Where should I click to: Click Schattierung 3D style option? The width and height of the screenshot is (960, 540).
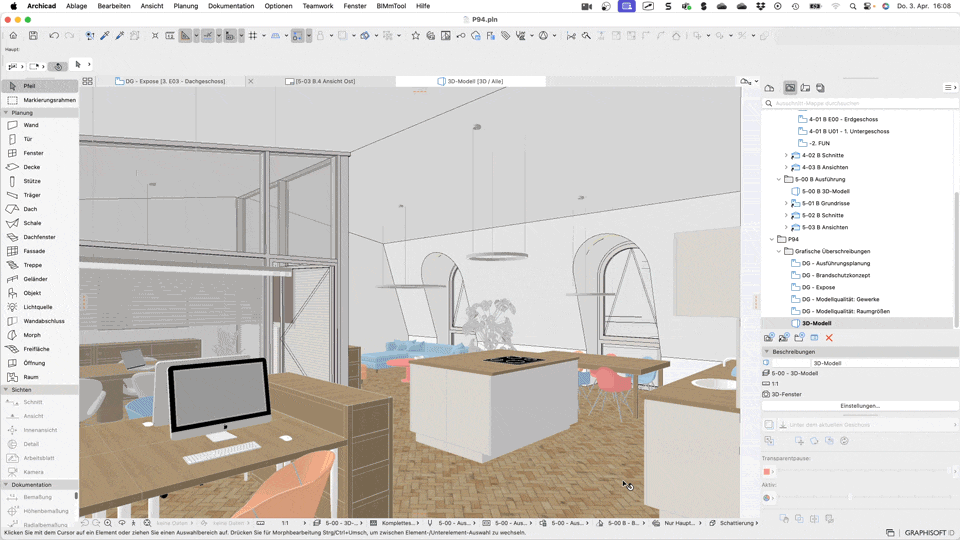coord(737,523)
